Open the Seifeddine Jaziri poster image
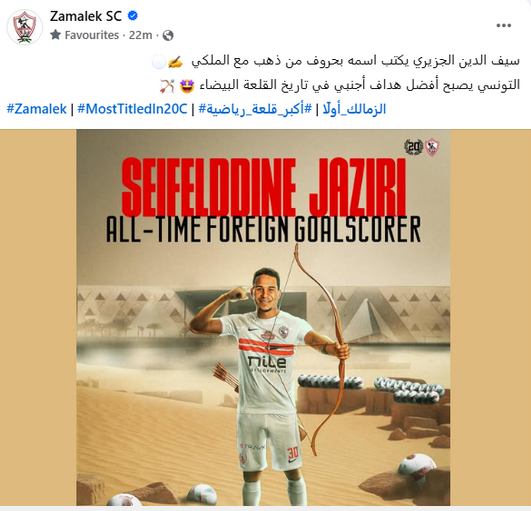Screen dimensions: 531x511 [x=263, y=317]
